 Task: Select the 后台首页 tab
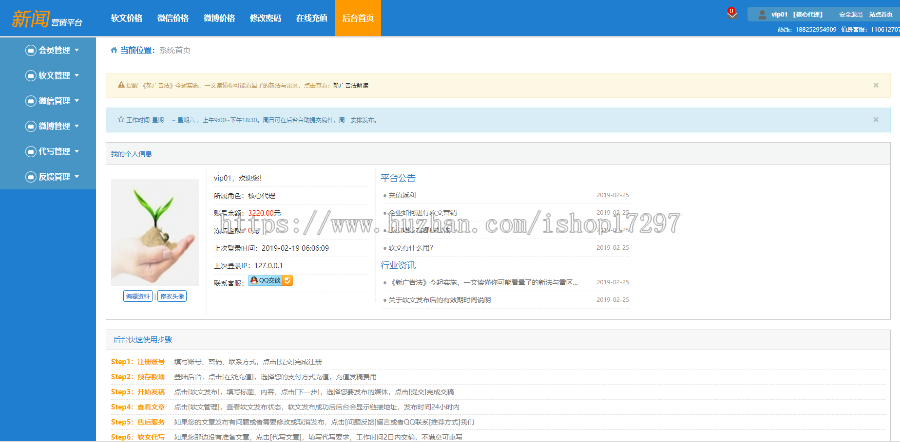pos(358,18)
